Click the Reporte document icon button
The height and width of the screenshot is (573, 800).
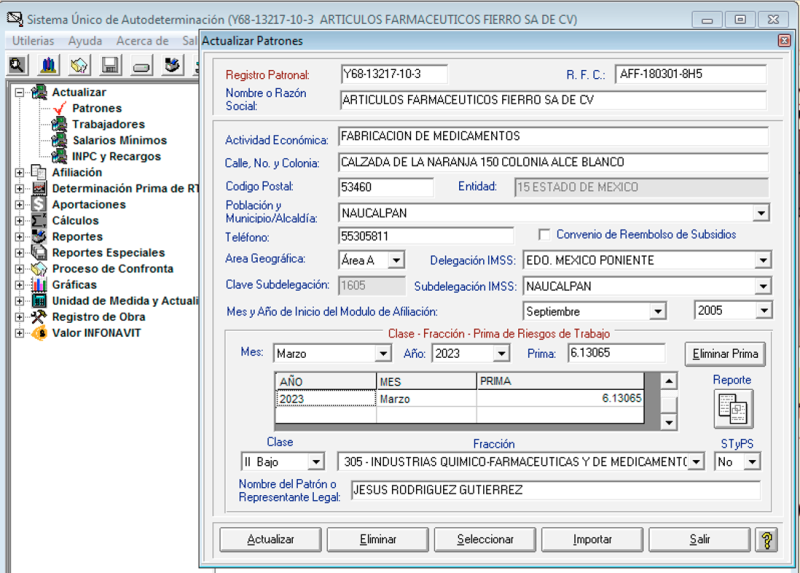pos(733,409)
